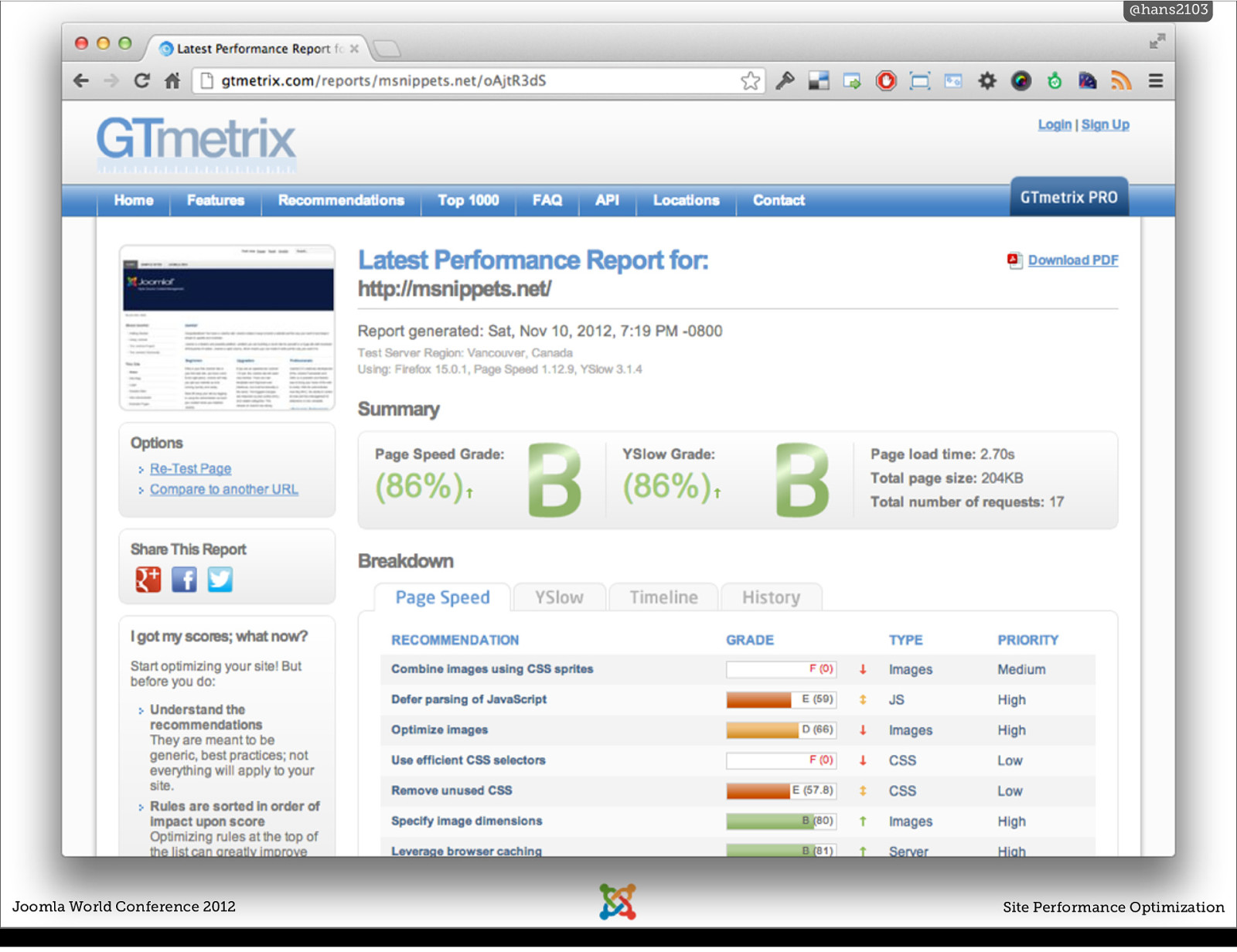Open the Contact menu item

(779, 200)
